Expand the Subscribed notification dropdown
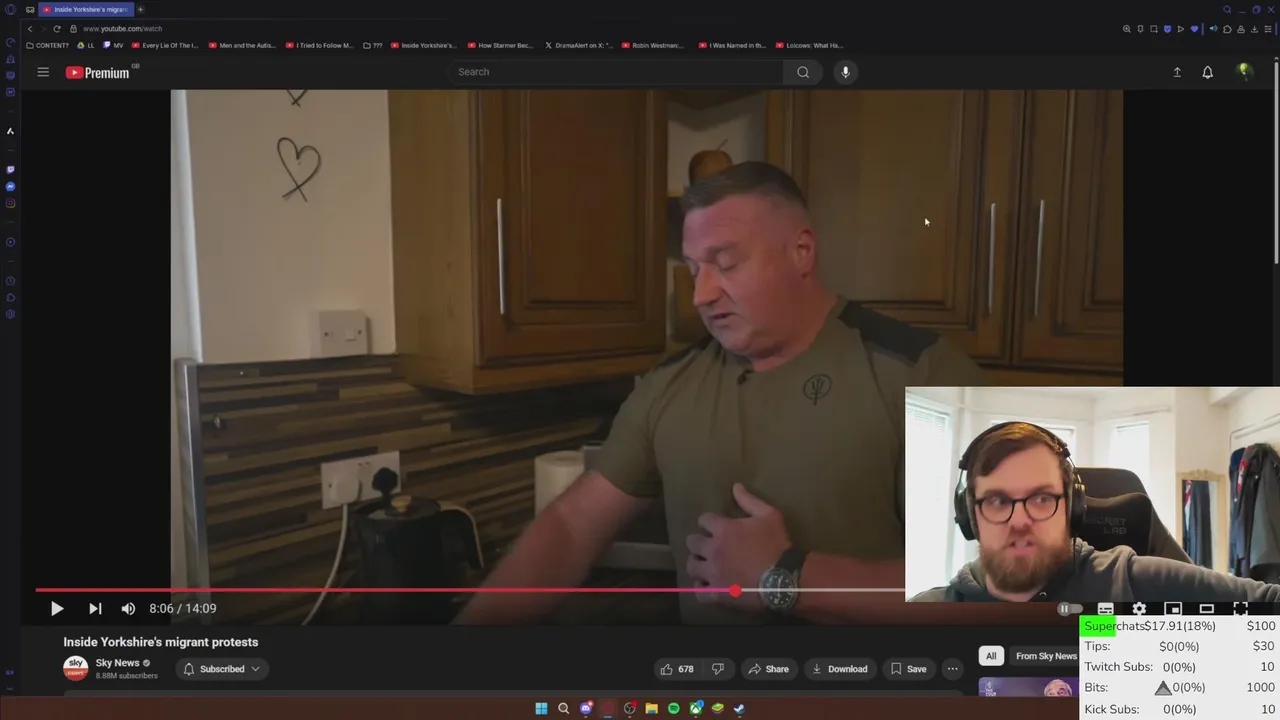This screenshot has height=720, width=1280. point(221,669)
